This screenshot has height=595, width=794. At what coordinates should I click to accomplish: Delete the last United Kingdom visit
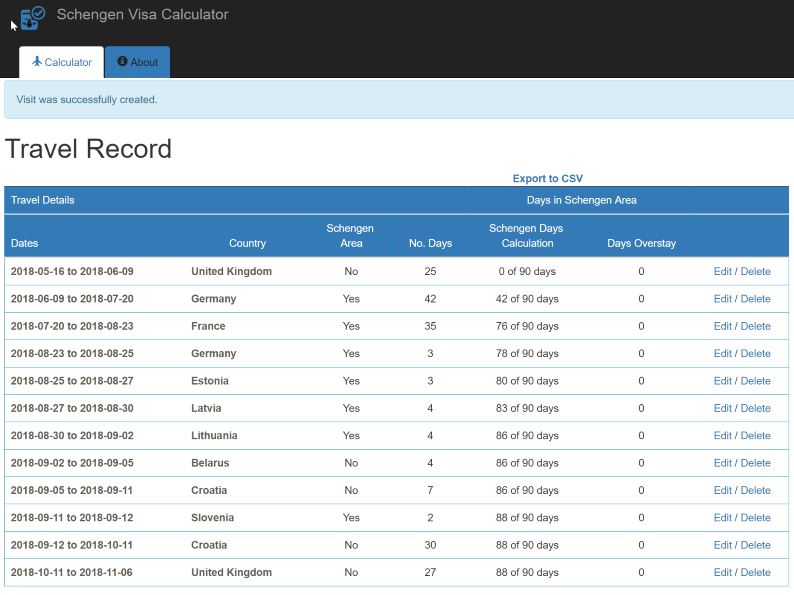(x=755, y=573)
